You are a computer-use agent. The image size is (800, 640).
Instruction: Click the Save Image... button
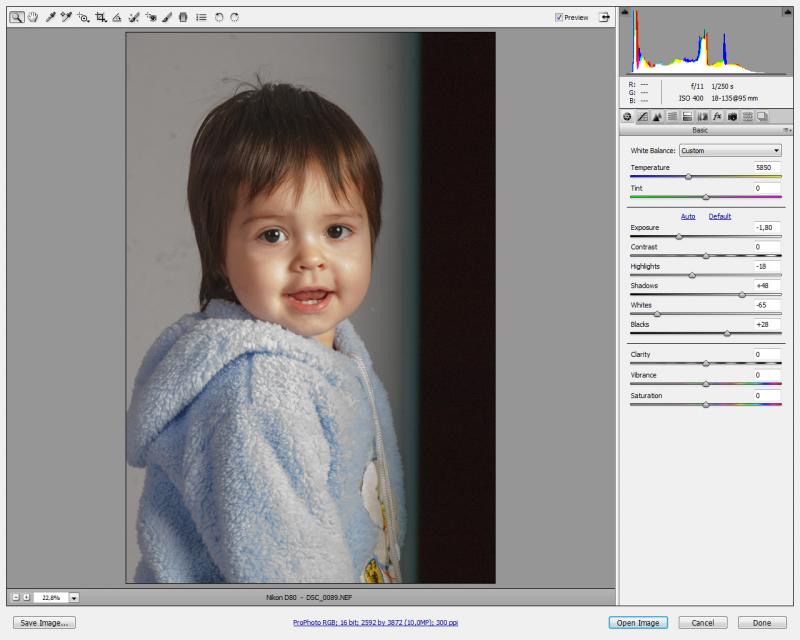point(44,623)
